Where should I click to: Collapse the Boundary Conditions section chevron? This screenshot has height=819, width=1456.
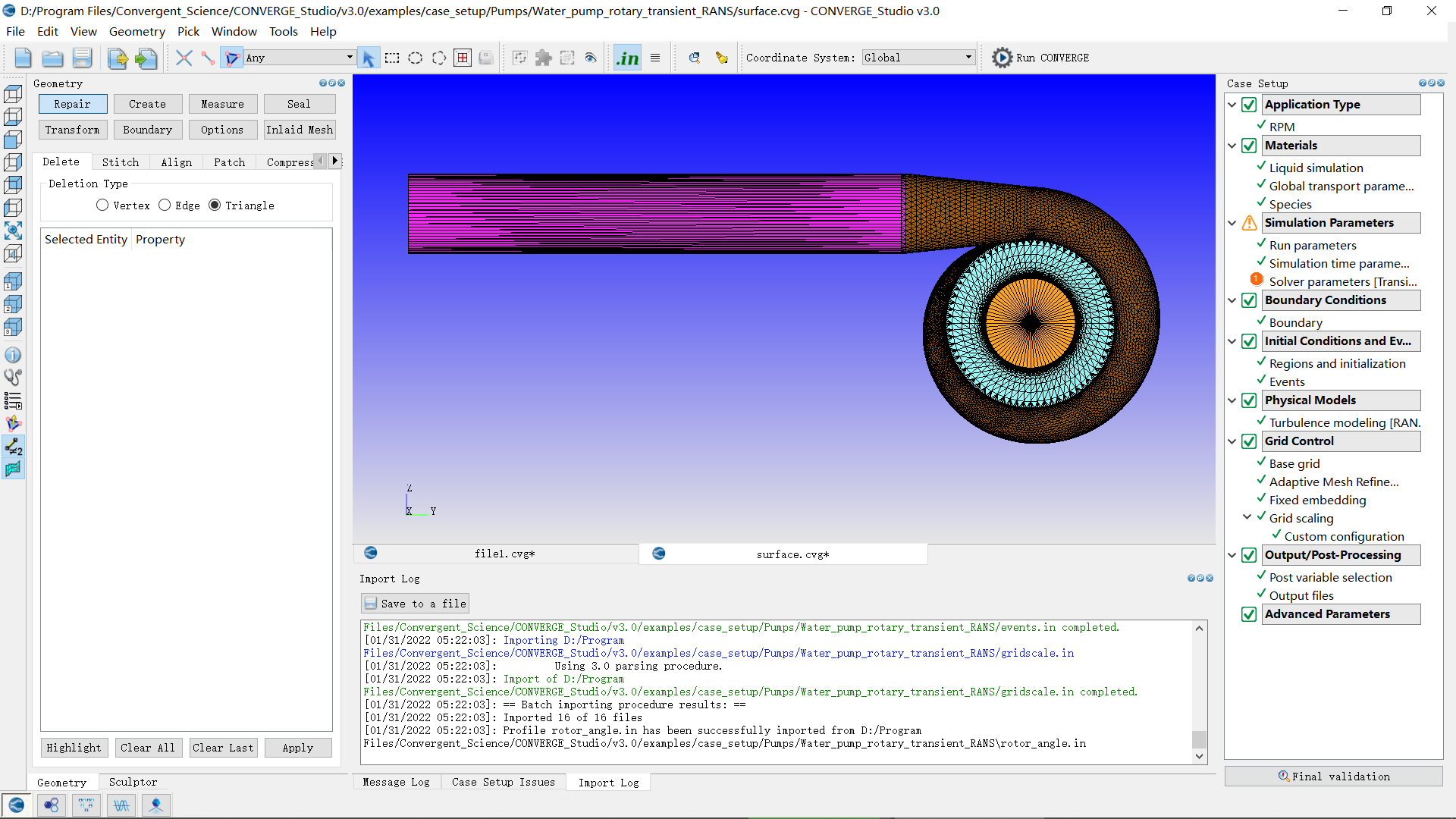(x=1232, y=300)
